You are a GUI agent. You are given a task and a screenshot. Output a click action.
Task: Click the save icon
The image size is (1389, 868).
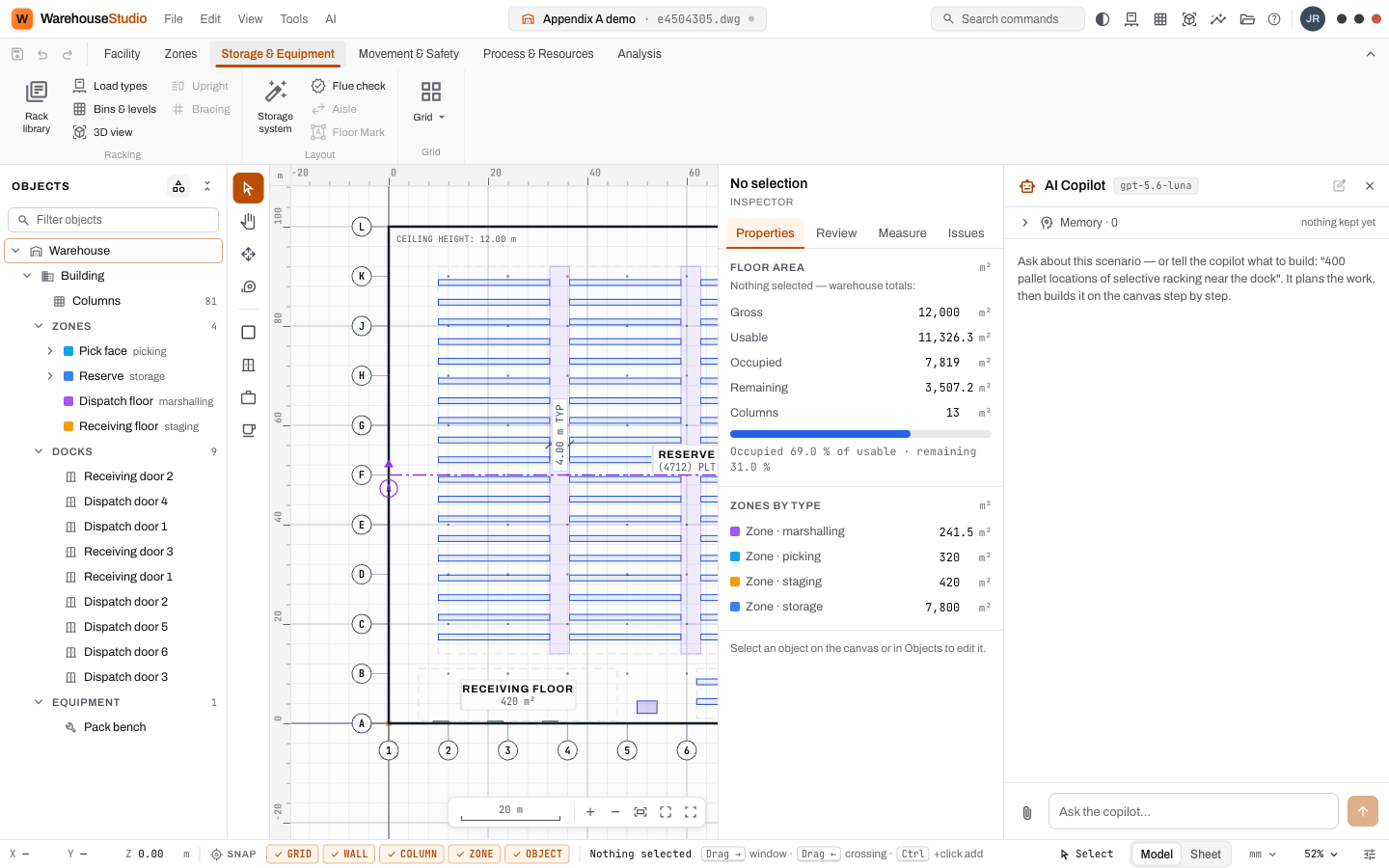click(x=17, y=54)
